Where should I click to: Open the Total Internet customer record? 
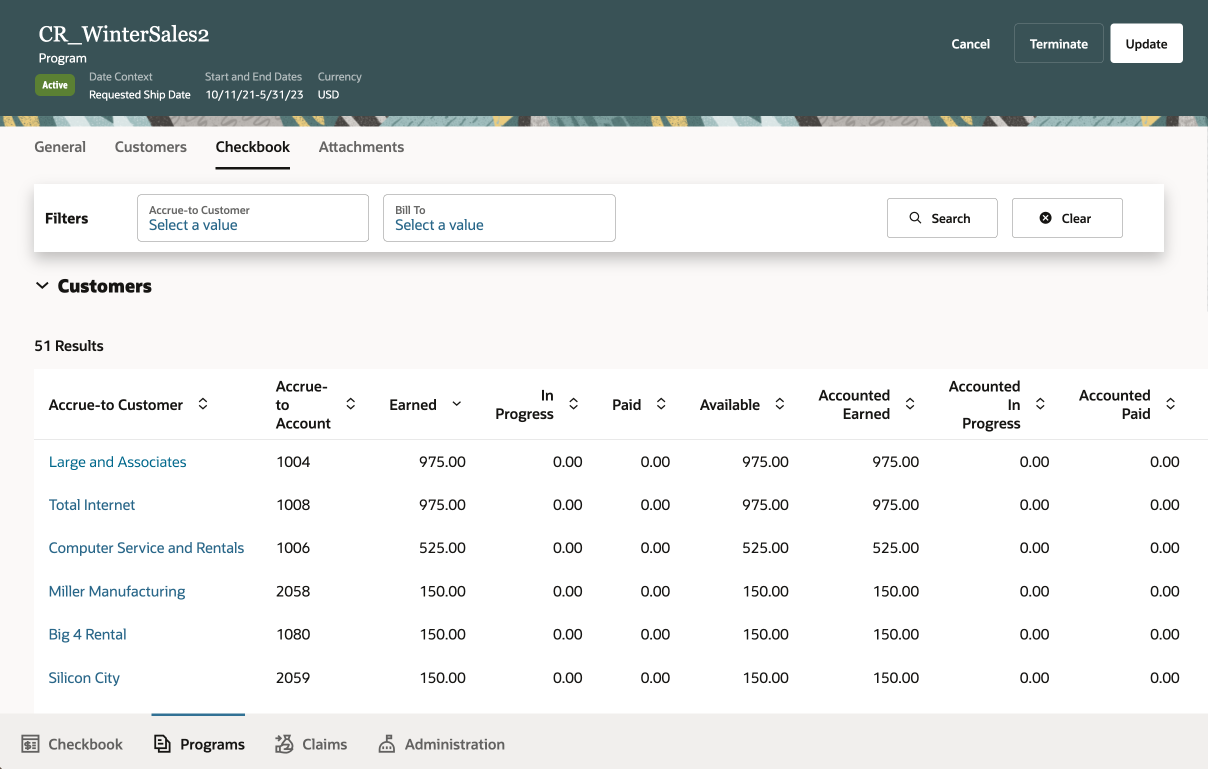pyautogui.click(x=92, y=504)
